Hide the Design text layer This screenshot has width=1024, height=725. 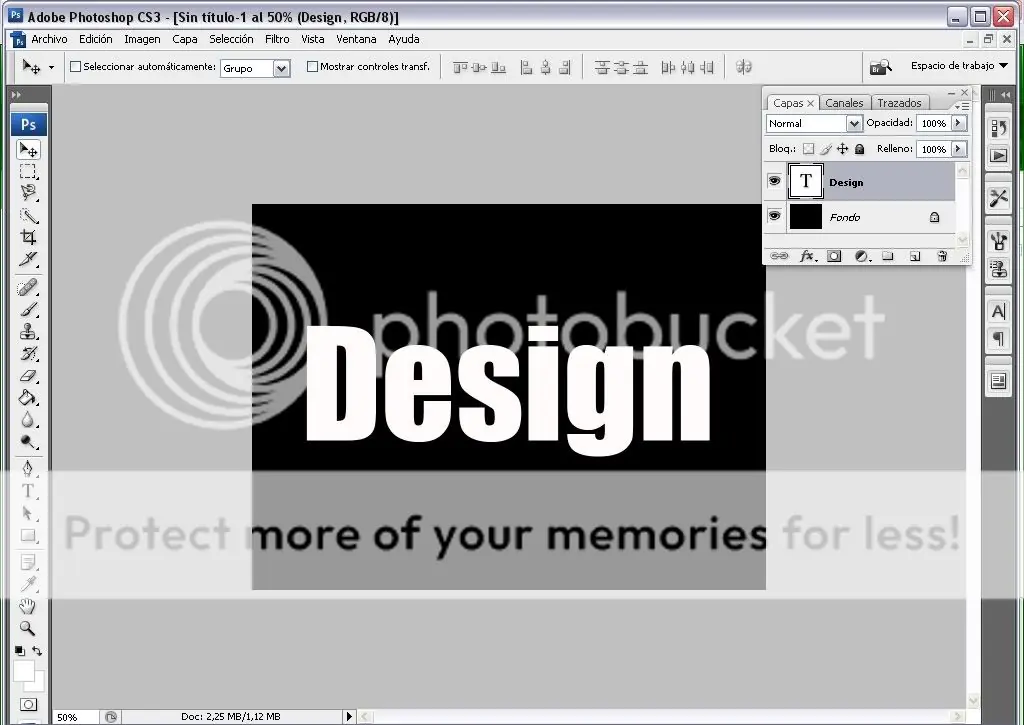775,181
